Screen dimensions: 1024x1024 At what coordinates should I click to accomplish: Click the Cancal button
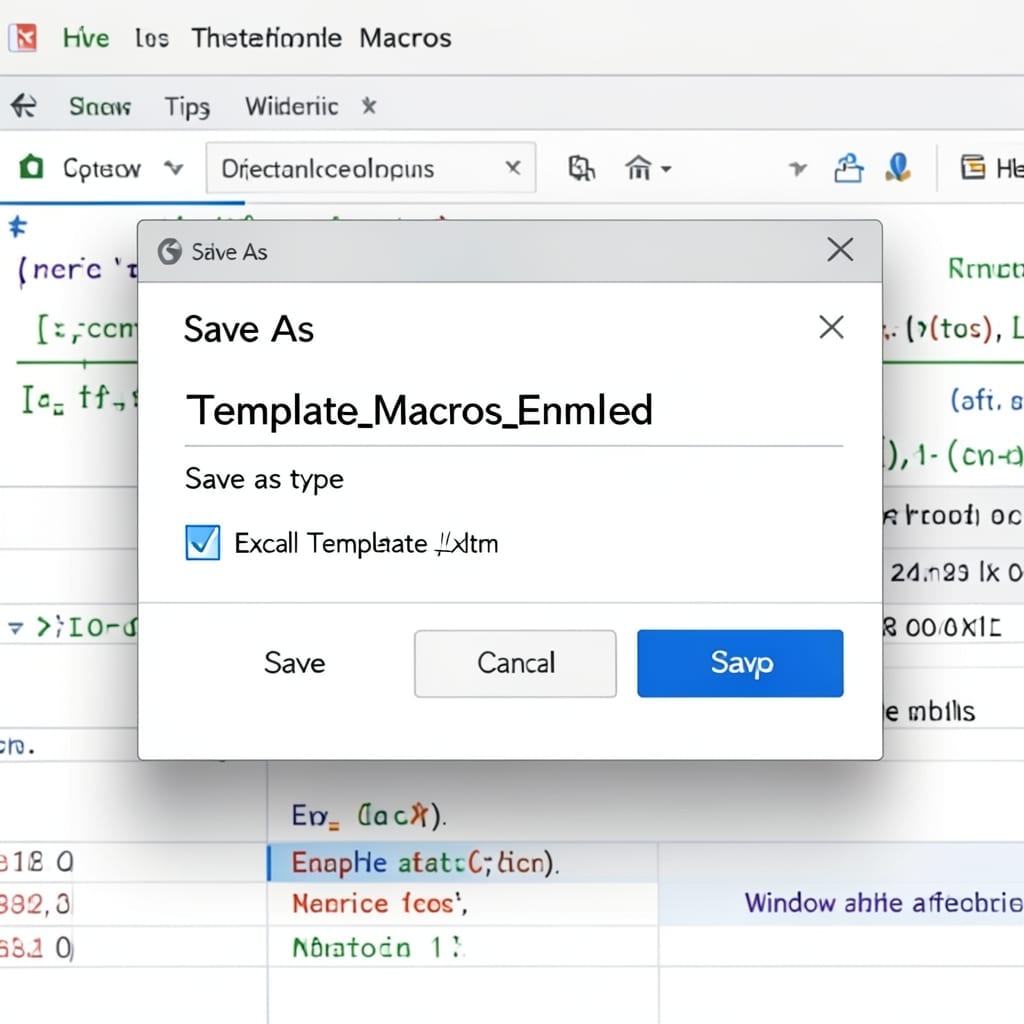pyautogui.click(x=515, y=664)
